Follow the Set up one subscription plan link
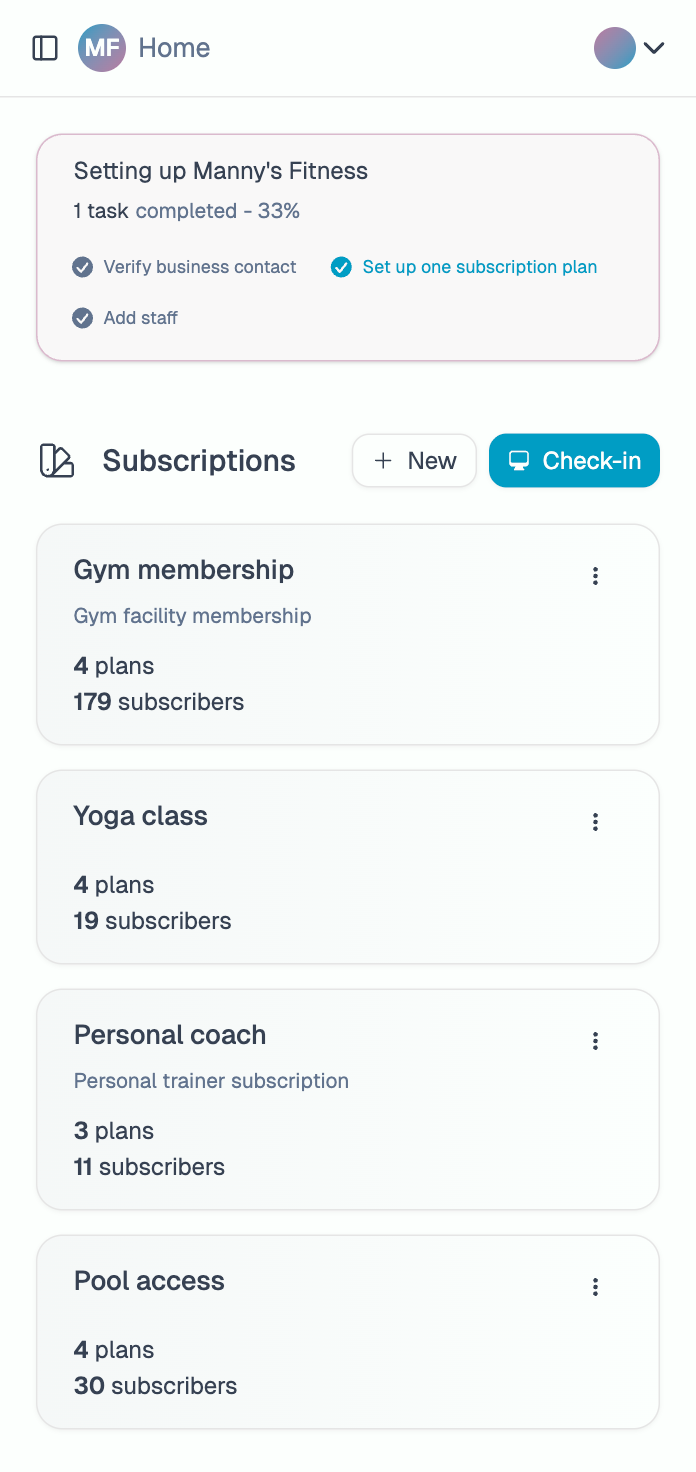696x1472 pixels. [x=480, y=267]
